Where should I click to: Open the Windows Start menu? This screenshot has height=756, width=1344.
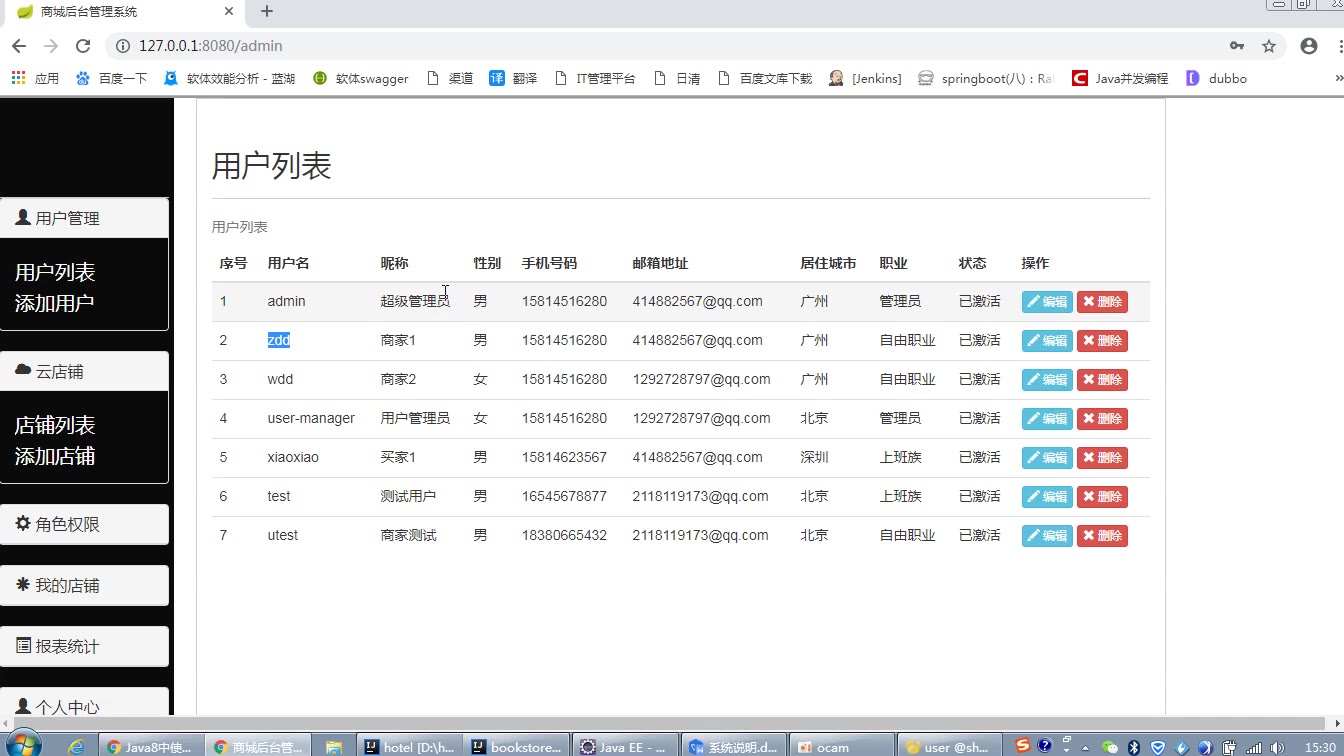(x=22, y=744)
